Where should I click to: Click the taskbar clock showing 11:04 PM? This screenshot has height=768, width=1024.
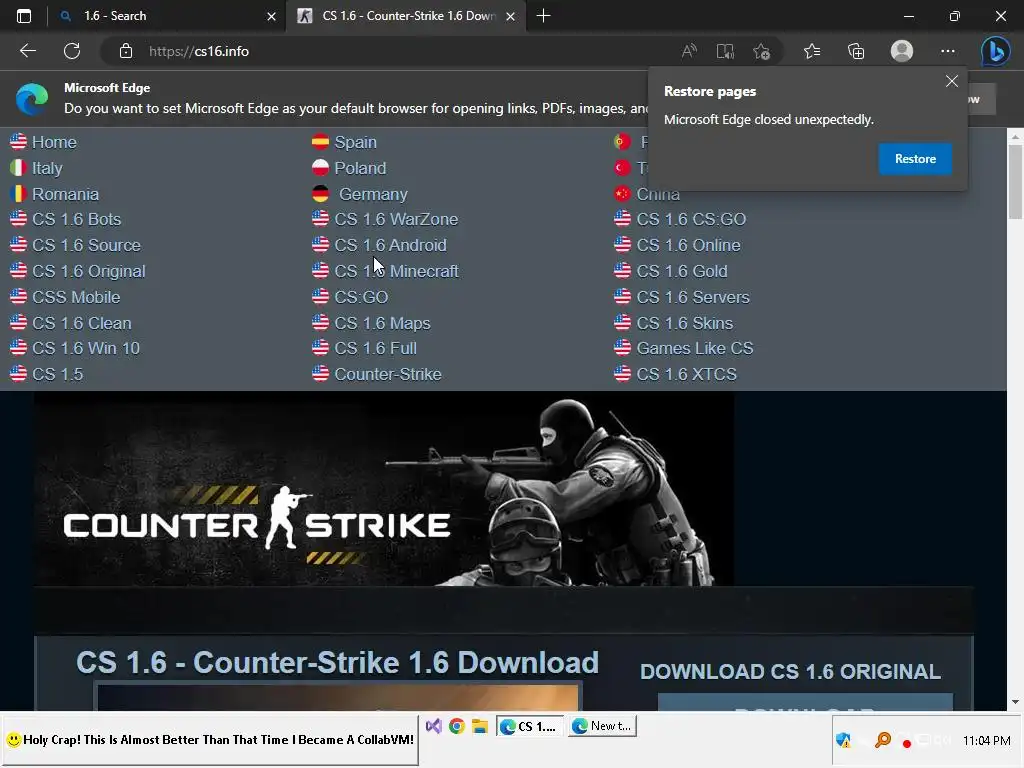click(x=986, y=741)
